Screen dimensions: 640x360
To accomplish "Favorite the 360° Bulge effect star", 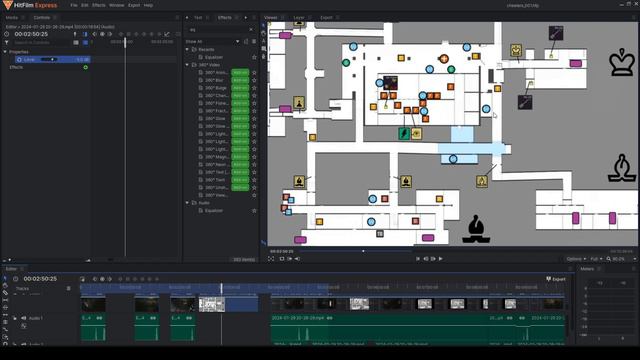I will coord(254,88).
